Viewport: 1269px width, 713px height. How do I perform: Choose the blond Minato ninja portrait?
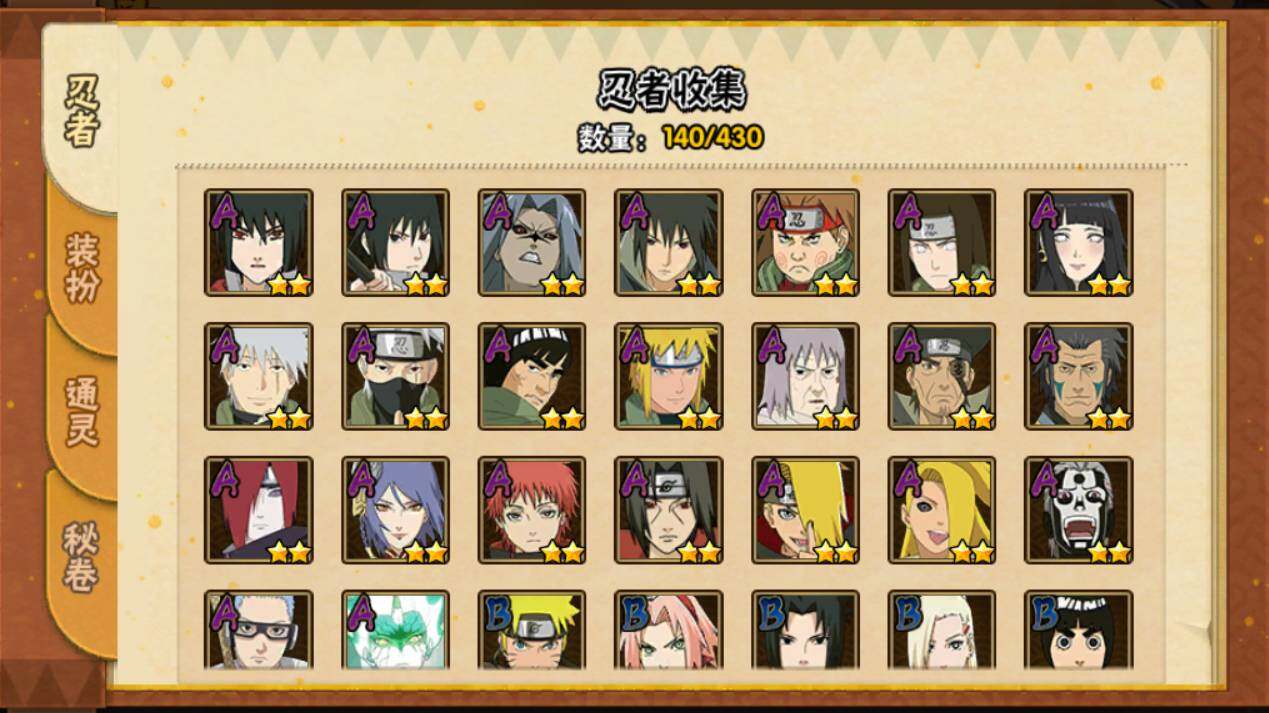(x=668, y=376)
